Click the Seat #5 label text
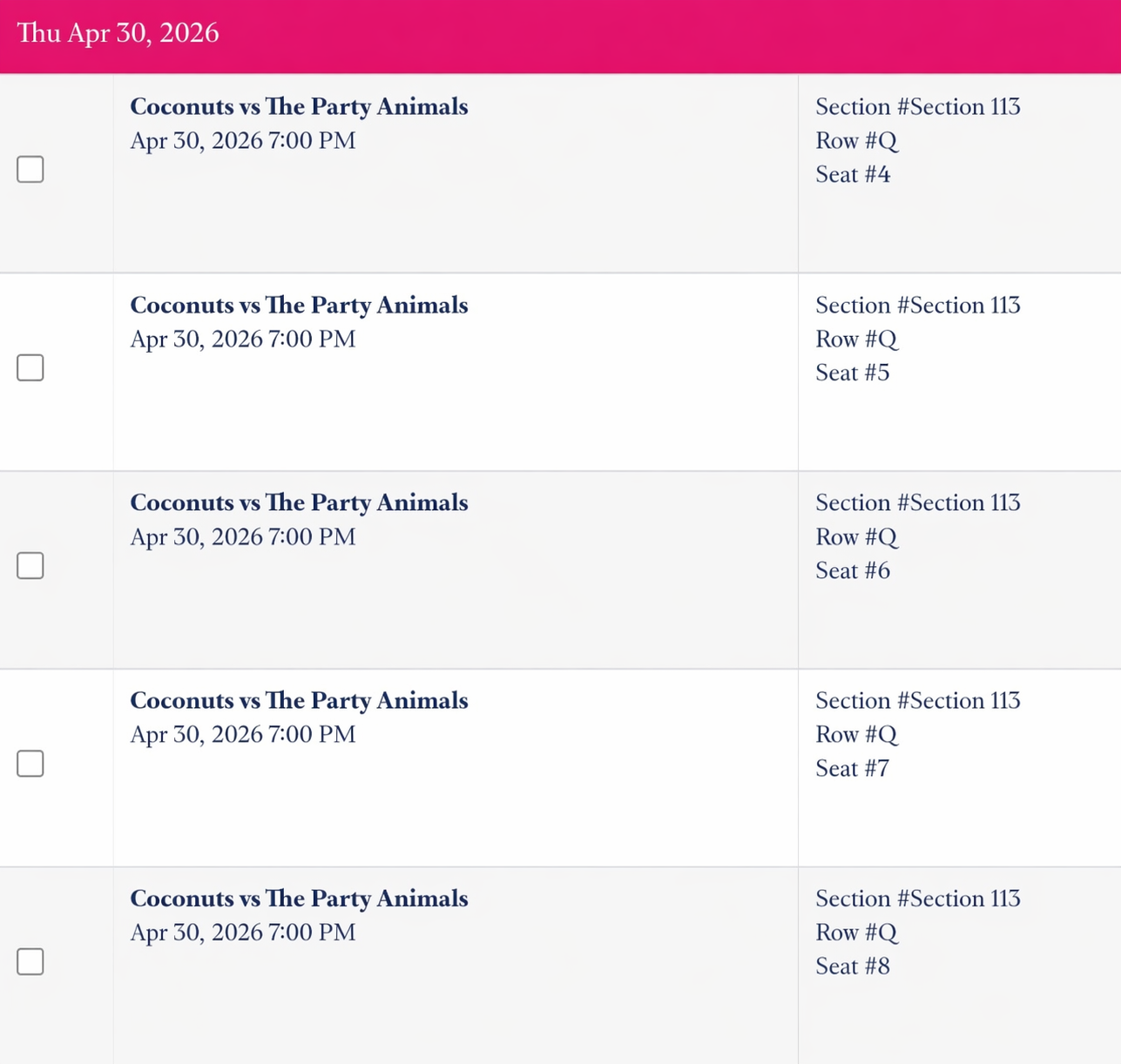Viewport: 1121px width, 1064px height. tap(853, 373)
